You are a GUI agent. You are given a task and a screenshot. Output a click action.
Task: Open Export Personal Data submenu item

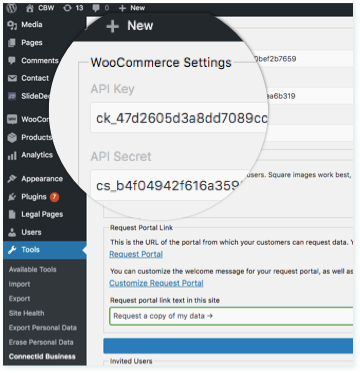[43, 328]
